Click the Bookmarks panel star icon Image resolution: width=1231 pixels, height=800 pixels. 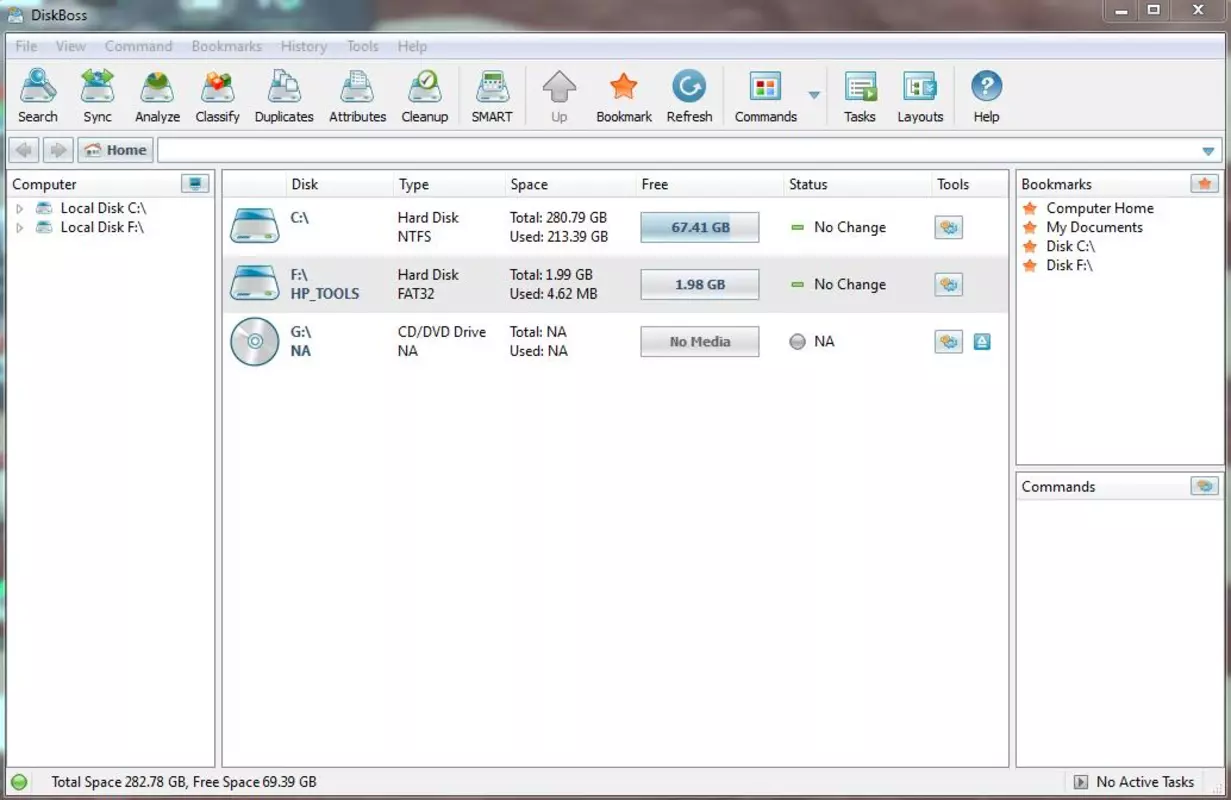tap(1204, 184)
